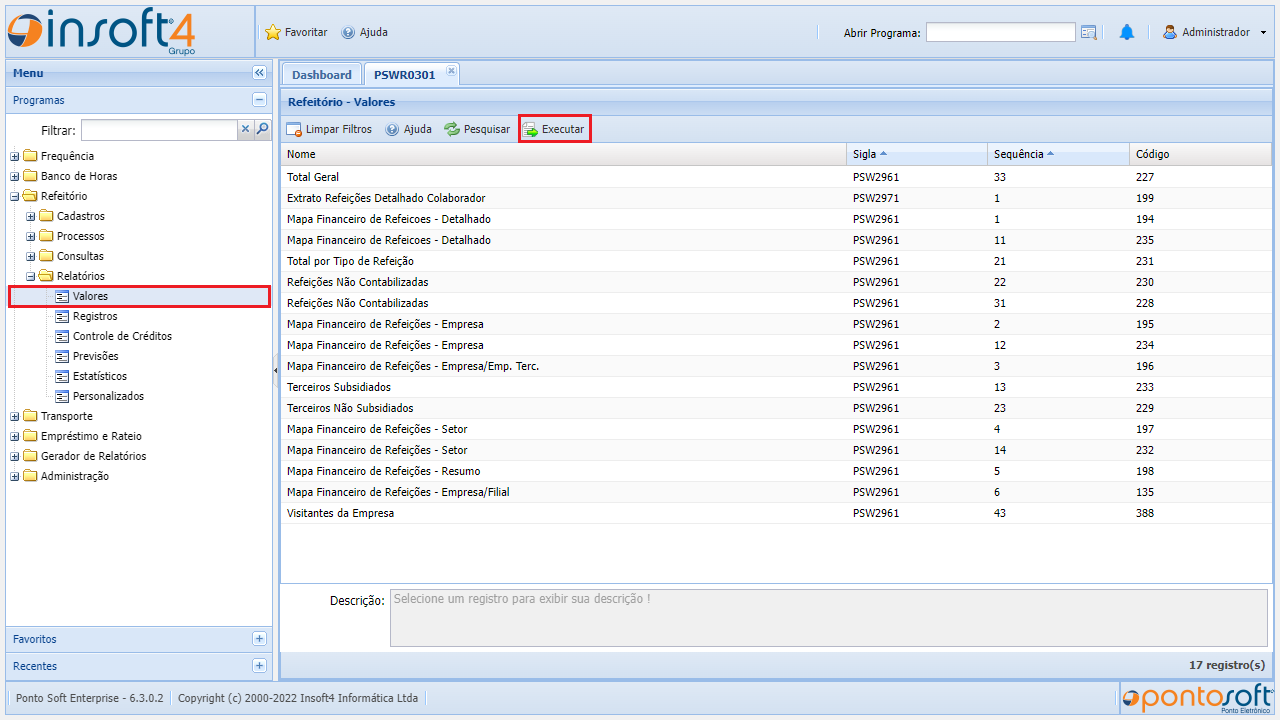The height and width of the screenshot is (720, 1280).
Task: Expand the Frequência folder
Action: click(15, 156)
